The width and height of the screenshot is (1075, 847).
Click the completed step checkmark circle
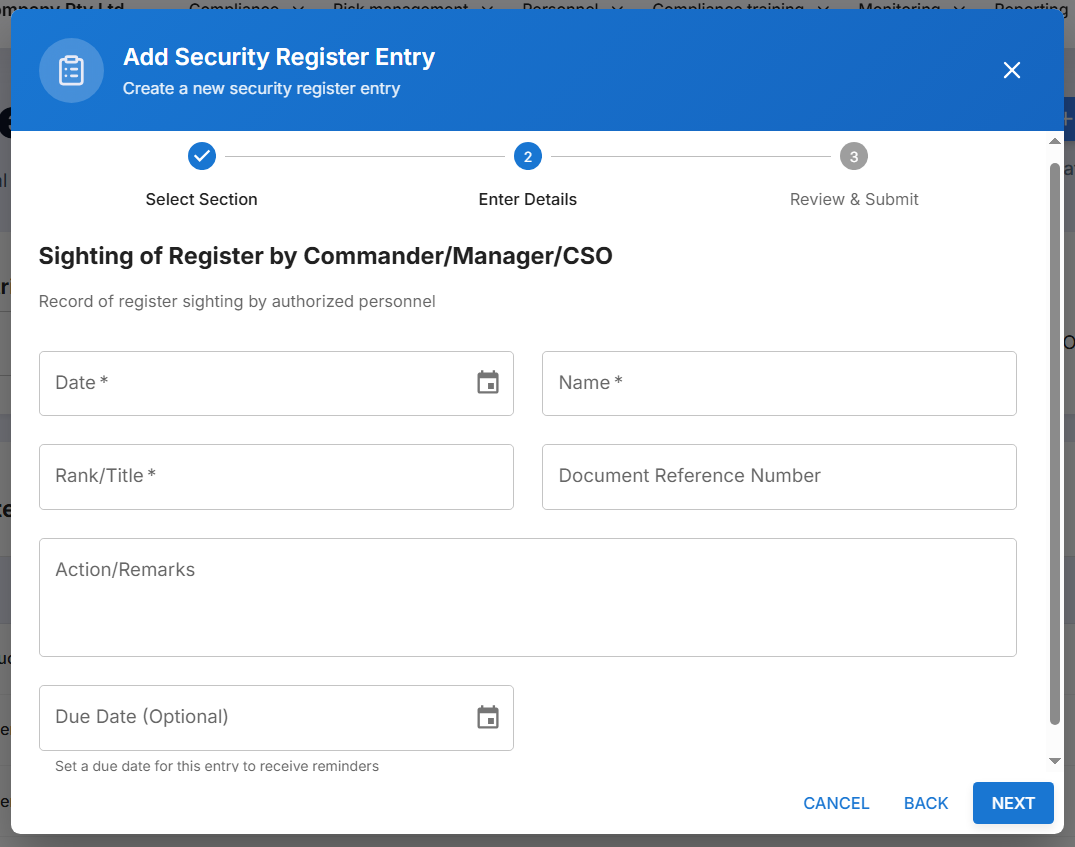(202, 156)
